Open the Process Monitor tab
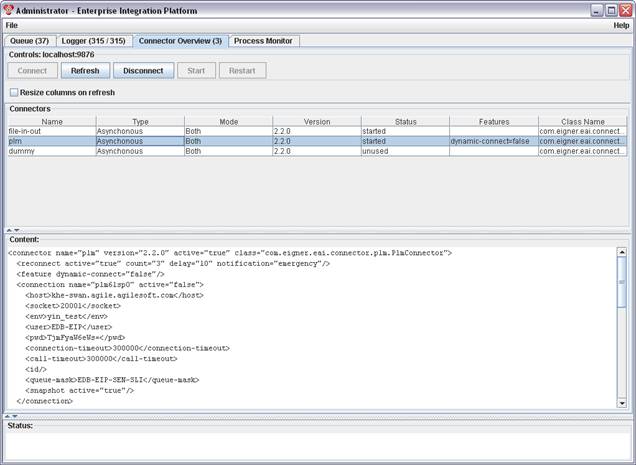 click(263, 41)
